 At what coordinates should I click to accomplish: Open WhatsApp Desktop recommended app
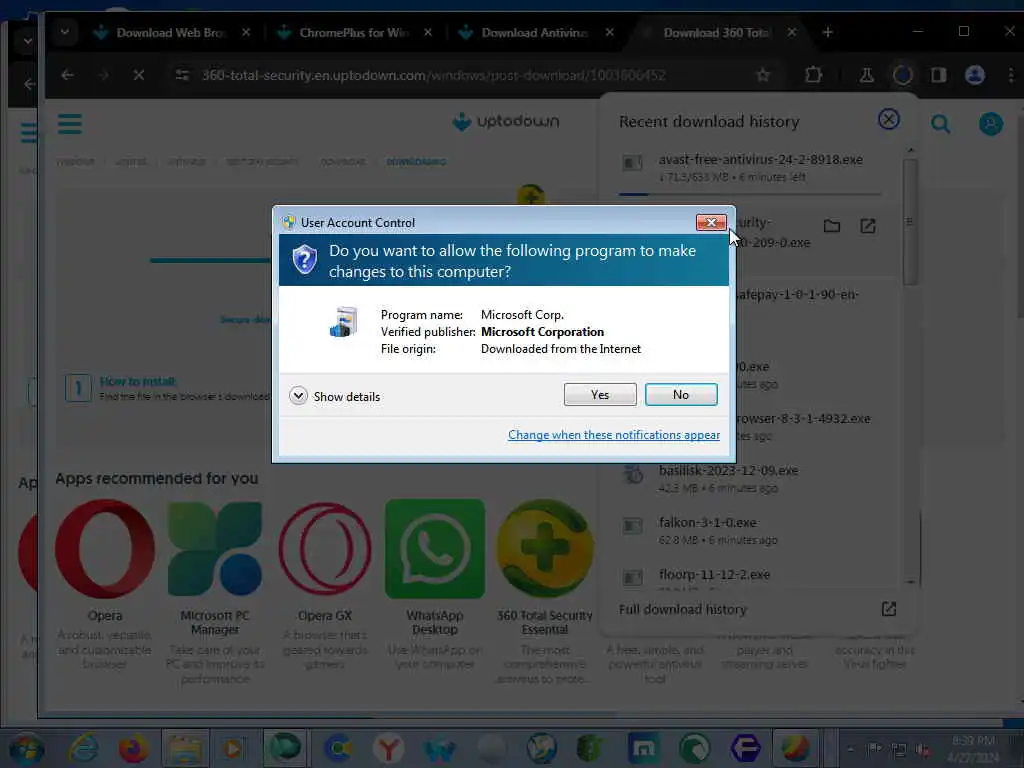point(435,549)
